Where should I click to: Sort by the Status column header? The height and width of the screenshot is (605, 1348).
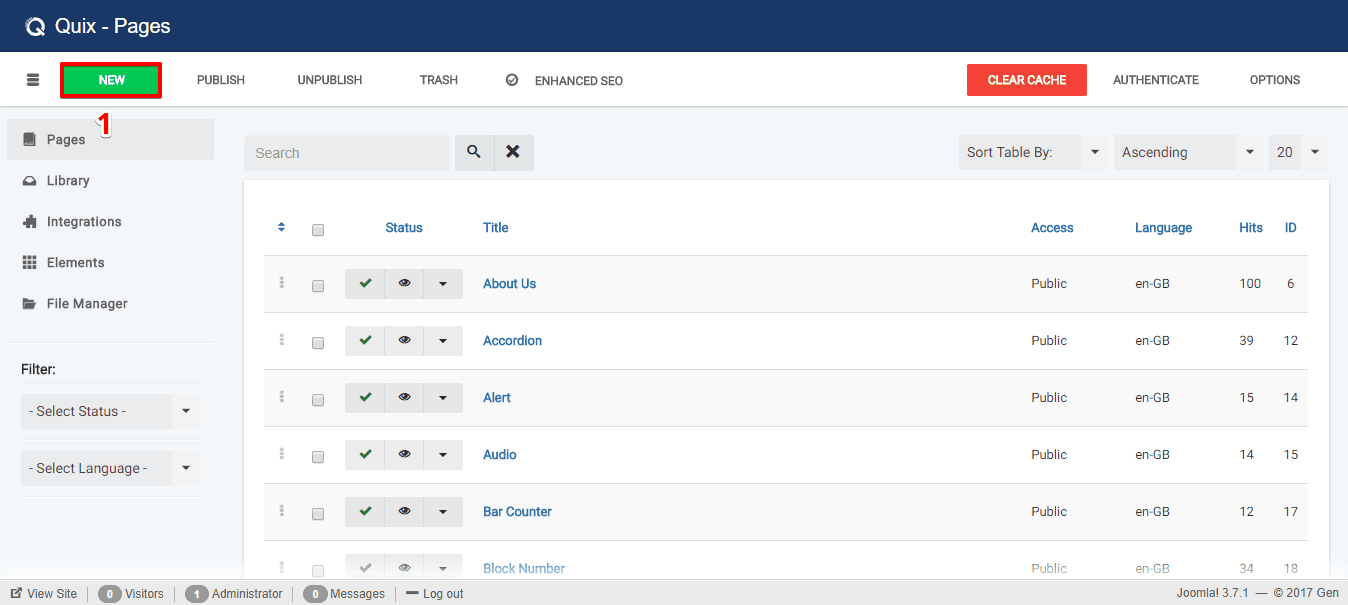tap(404, 228)
